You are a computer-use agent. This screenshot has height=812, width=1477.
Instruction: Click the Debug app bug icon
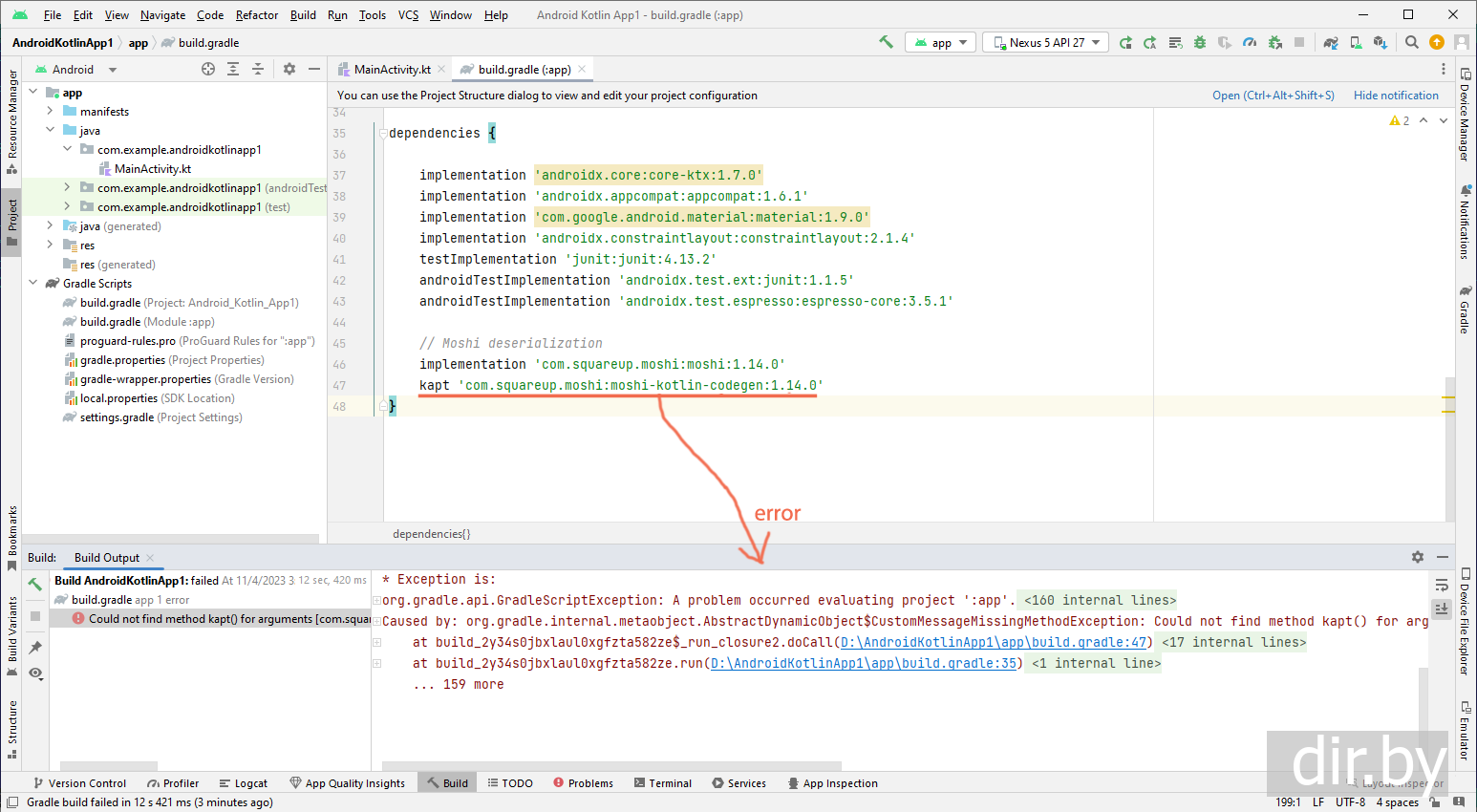click(1200, 43)
